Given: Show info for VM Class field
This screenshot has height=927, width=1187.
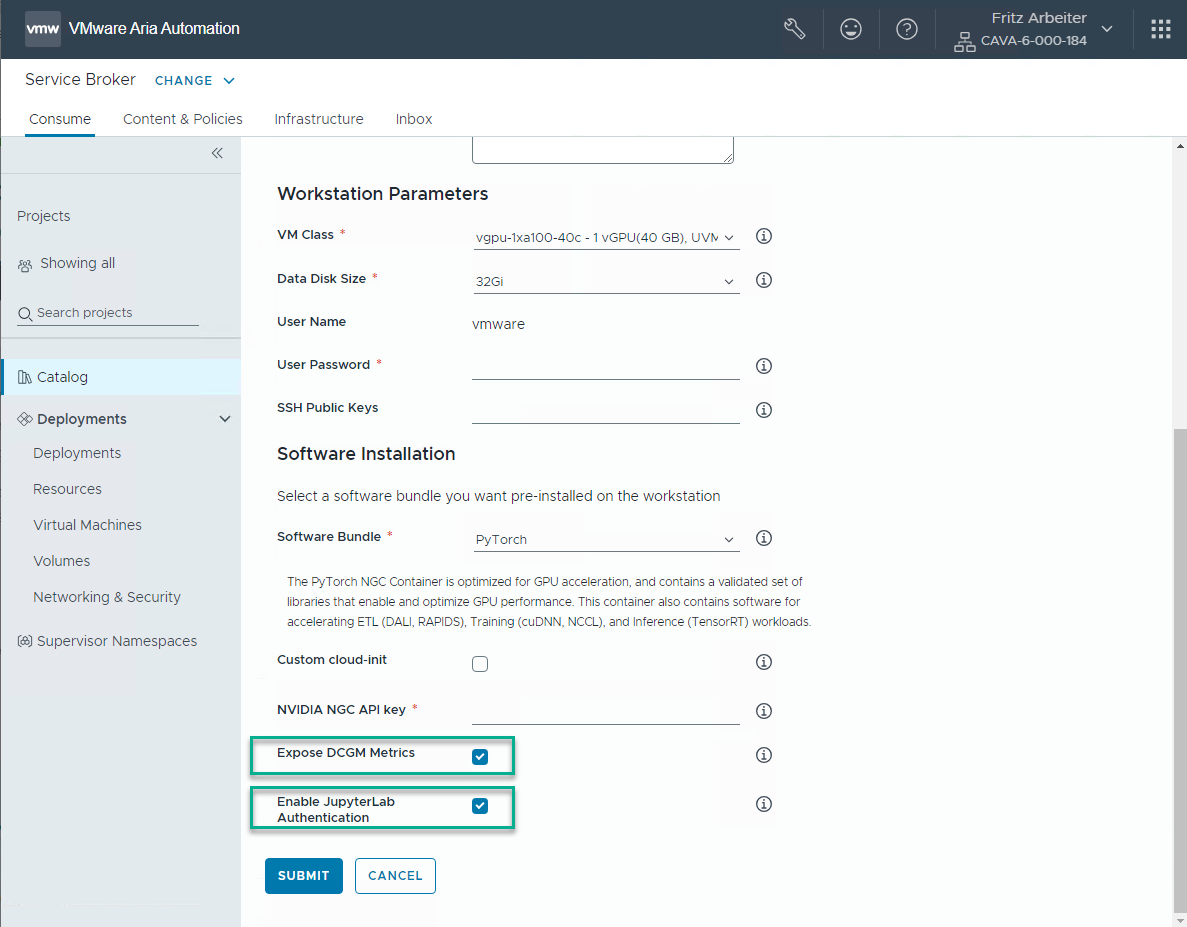Looking at the screenshot, I should point(764,236).
